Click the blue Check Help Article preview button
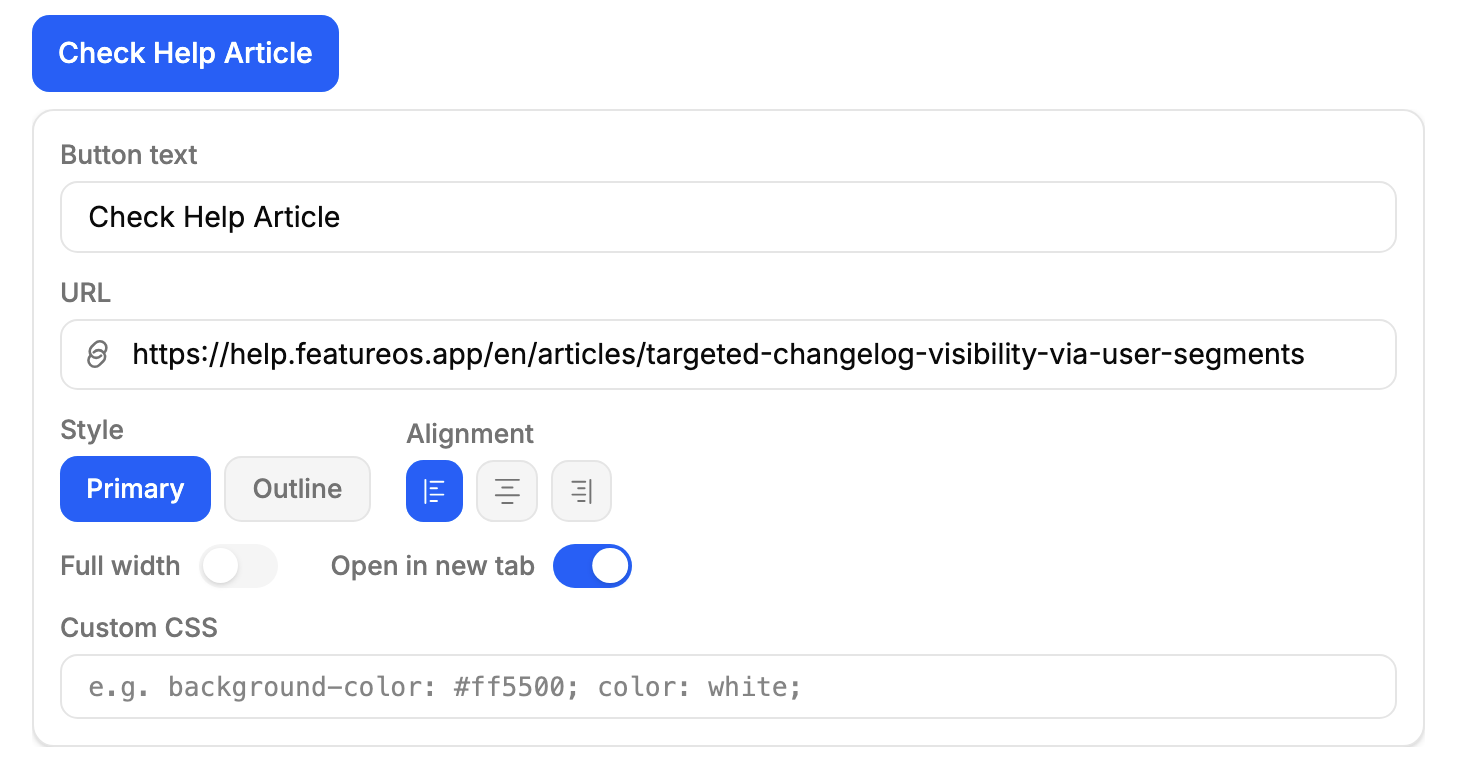1462x772 pixels. [185, 53]
